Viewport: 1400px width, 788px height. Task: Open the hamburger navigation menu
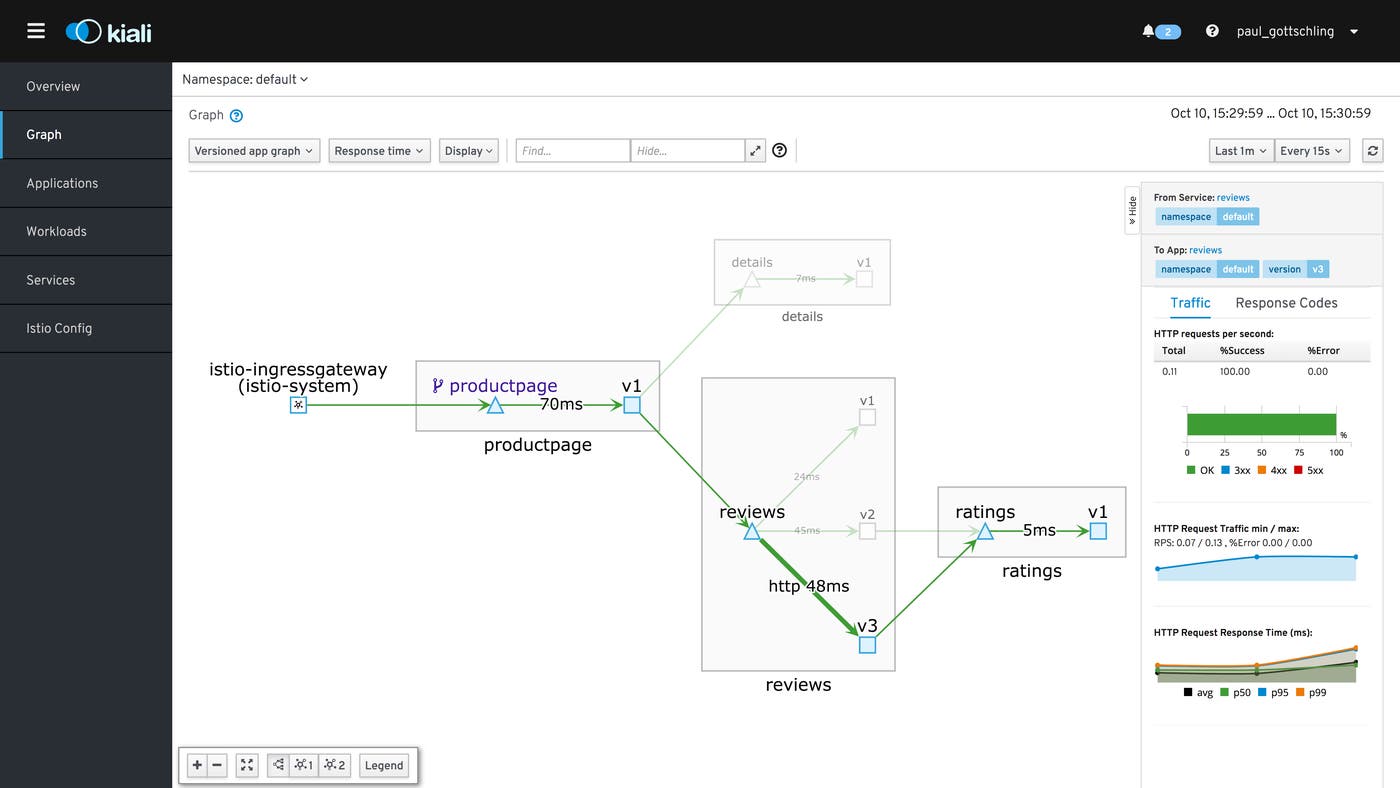(x=36, y=31)
